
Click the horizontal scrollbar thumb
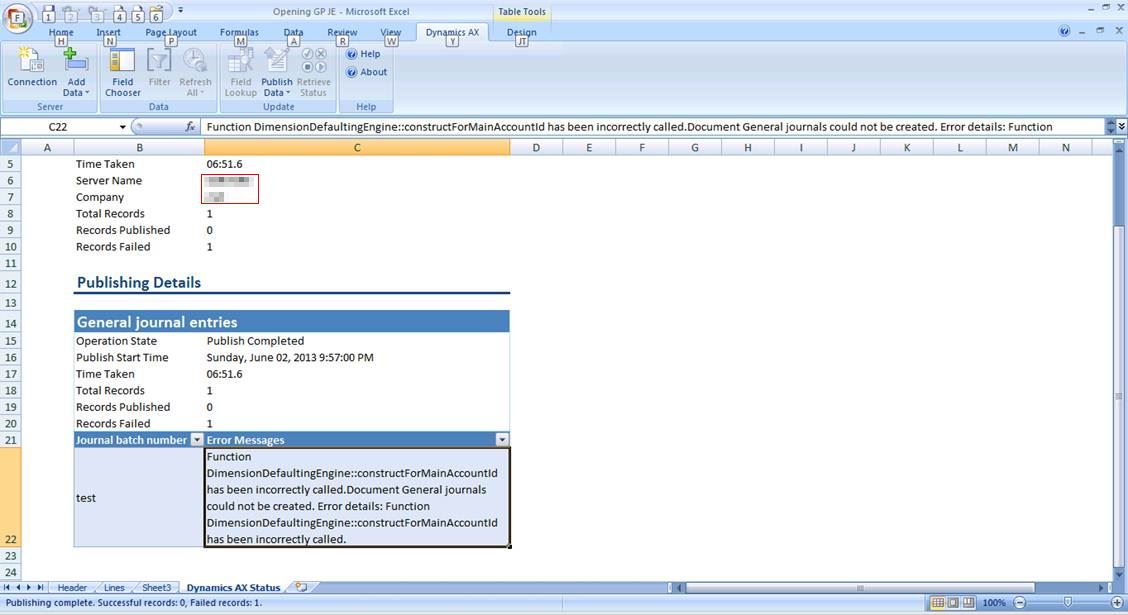860,588
